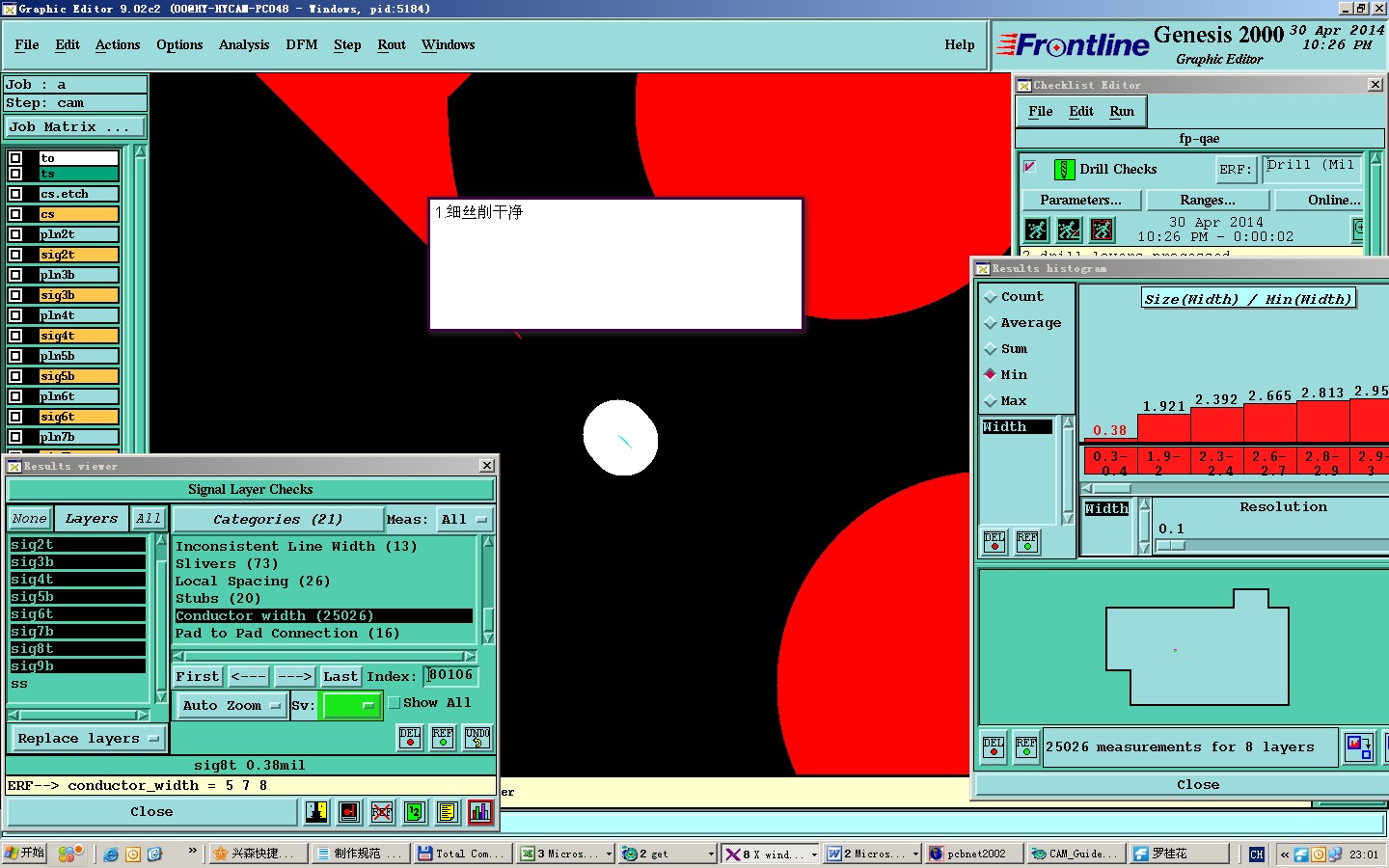
Task: Toggle visibility box of layer sig2t
Action: click(15, 255)
